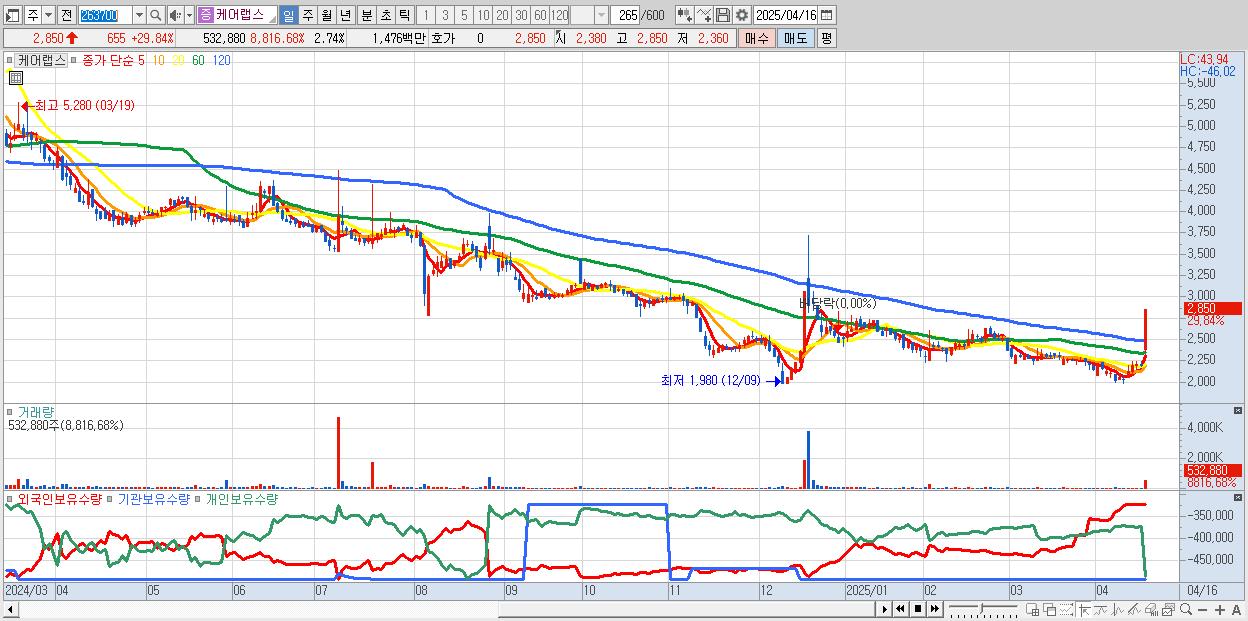
Task: Click the stock code input field 263700
Action: coord(105,15)
